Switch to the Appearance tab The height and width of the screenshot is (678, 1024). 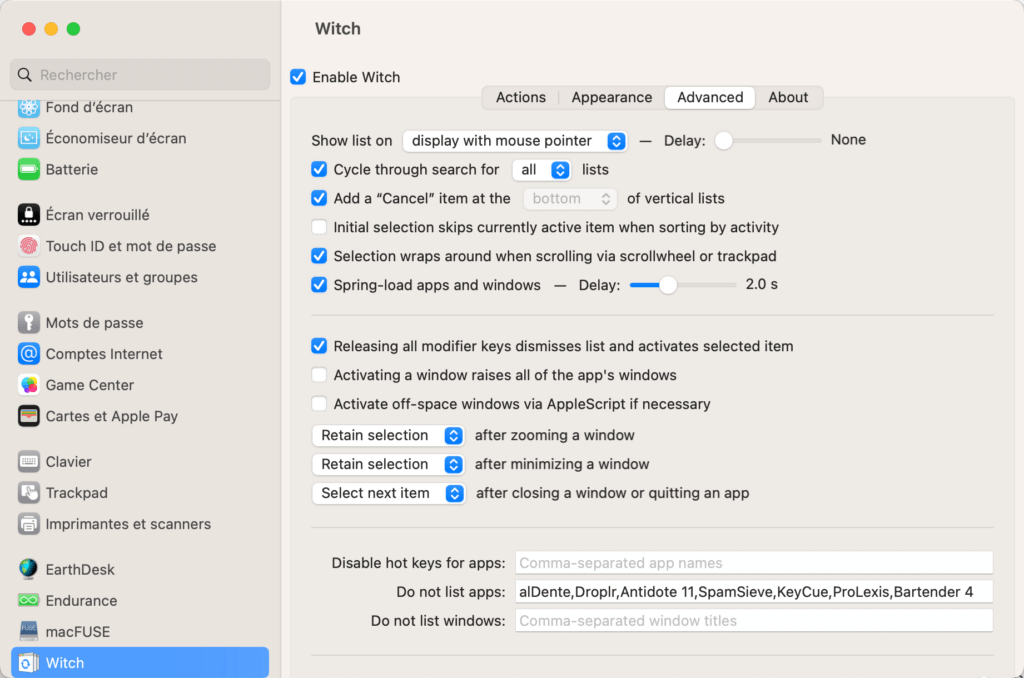coord(611,97)
